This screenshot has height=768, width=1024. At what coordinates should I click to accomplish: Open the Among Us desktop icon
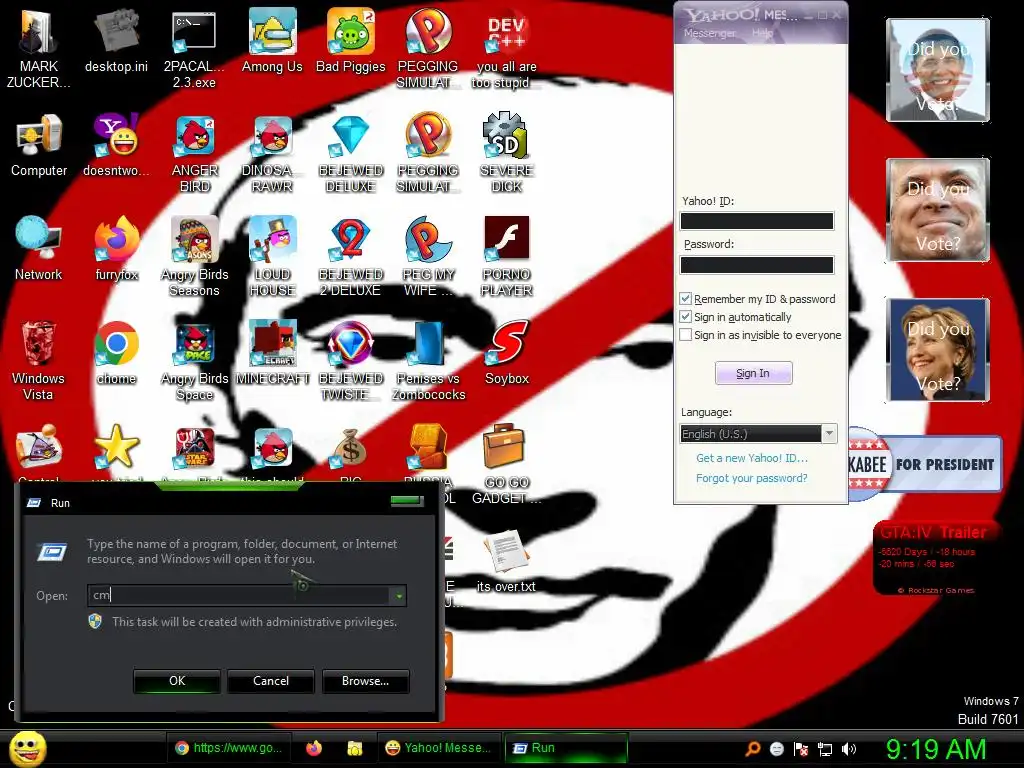pyautogui.click(x=272, y=40)
